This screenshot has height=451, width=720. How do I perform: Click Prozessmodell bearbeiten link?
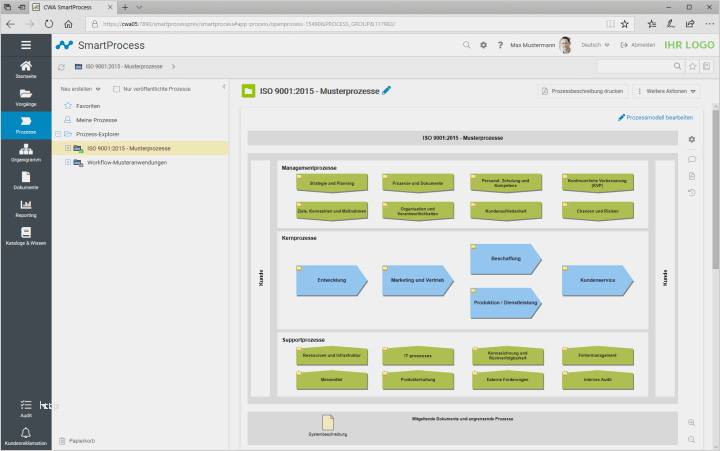pos(655,118)
